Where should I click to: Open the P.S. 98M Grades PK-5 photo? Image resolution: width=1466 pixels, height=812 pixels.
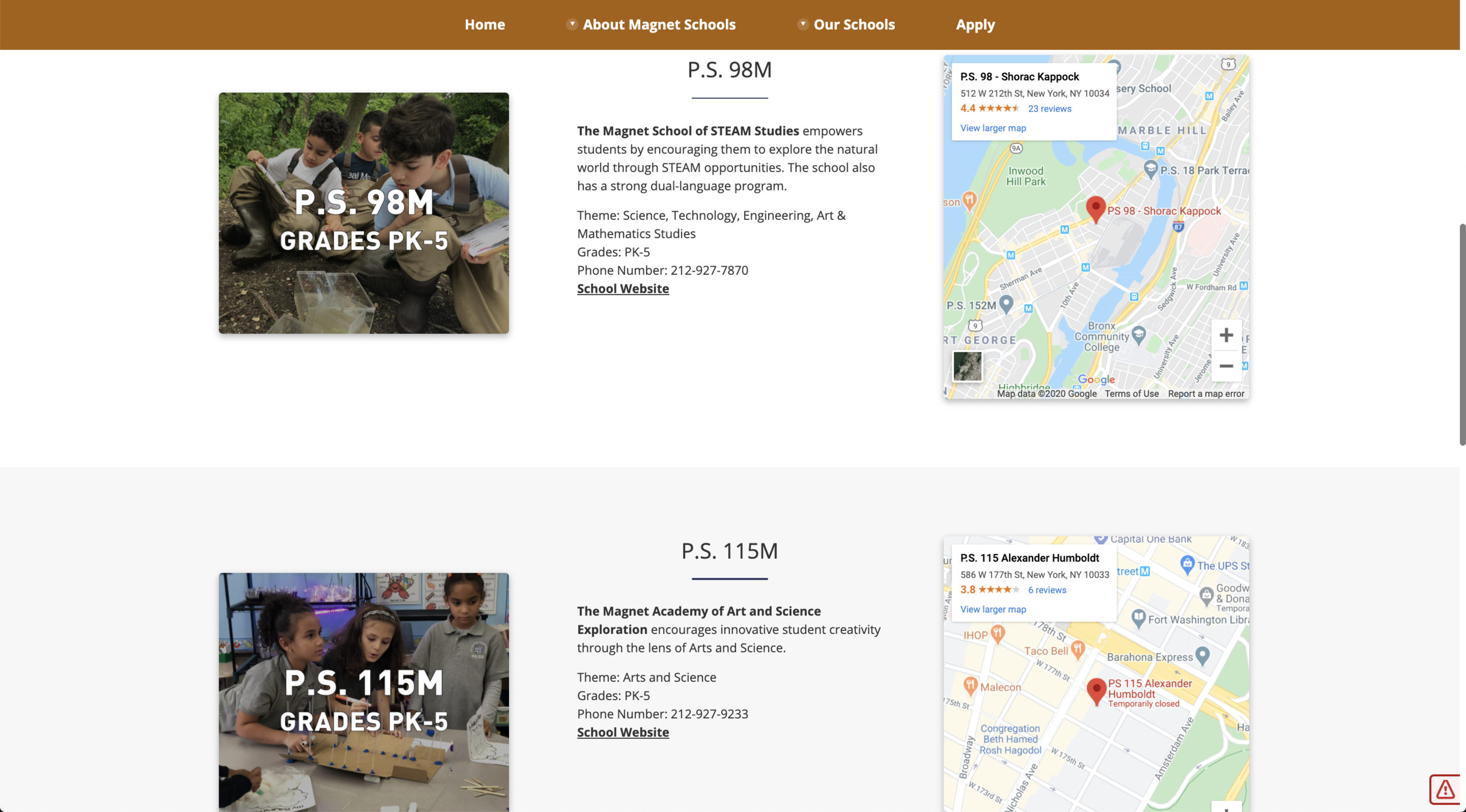[364, 213]
